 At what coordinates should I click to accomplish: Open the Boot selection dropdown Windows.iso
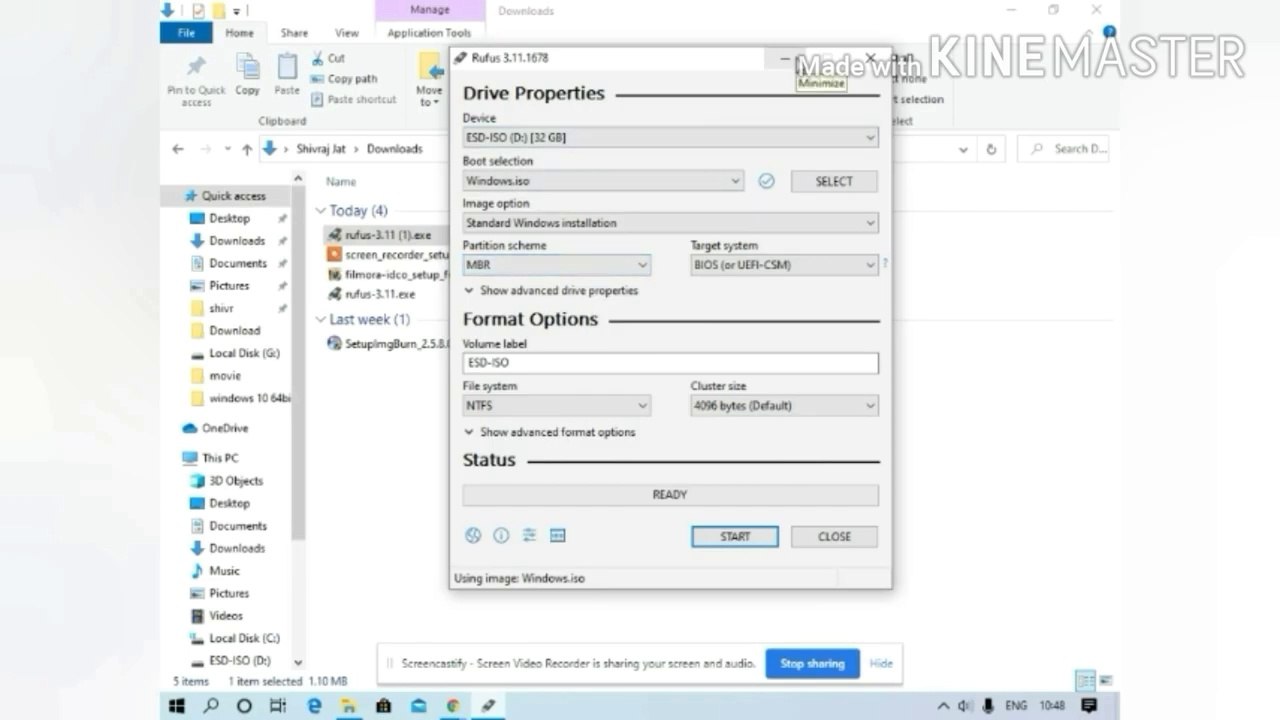click(603, 181)
